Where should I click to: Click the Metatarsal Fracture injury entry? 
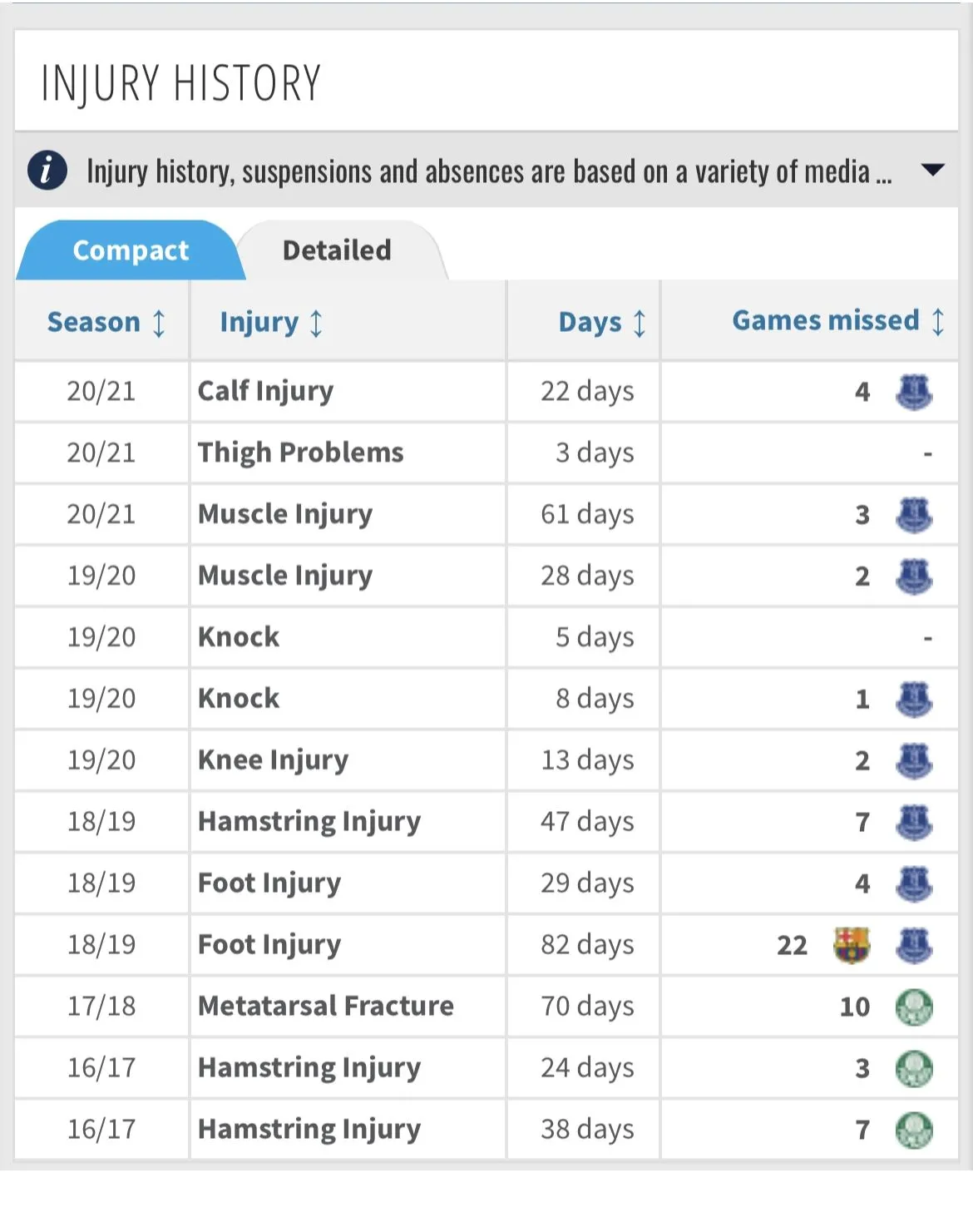[x=326, y=1006]
